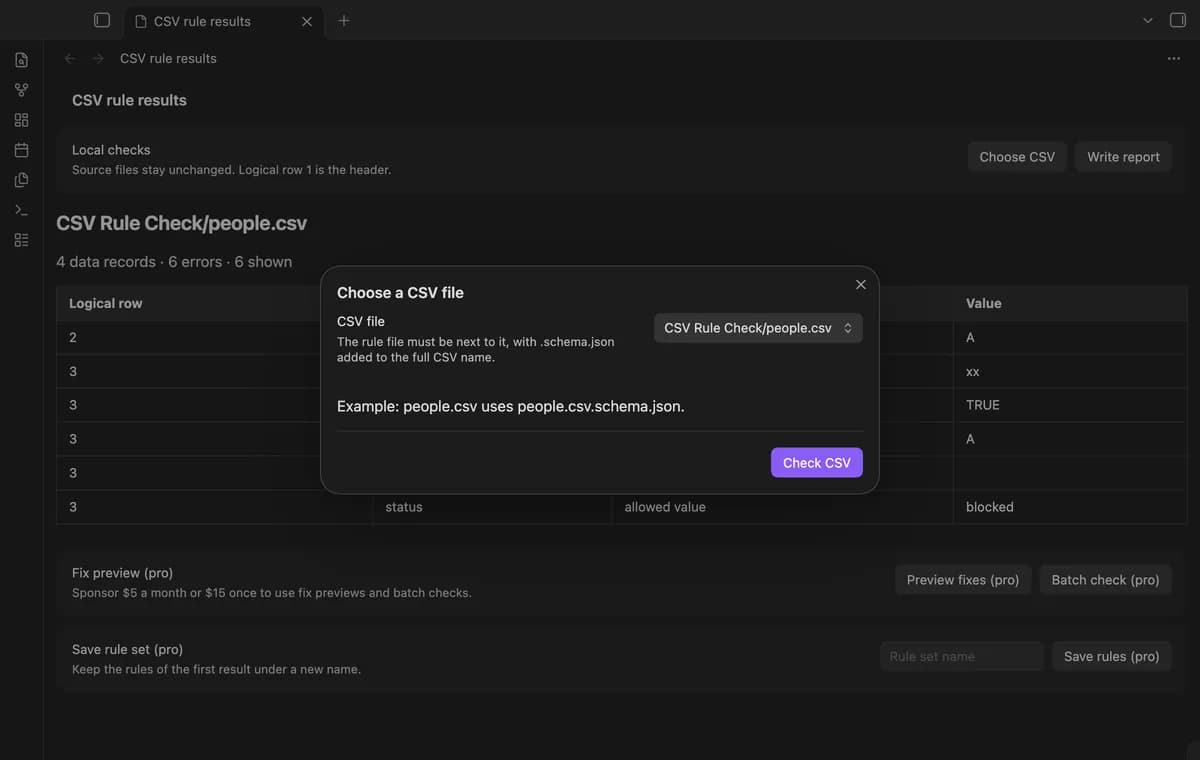Screen dimensions: 1200x760
Task: Click 'Keep the rules of the first result' text
Action: [216, 669]
